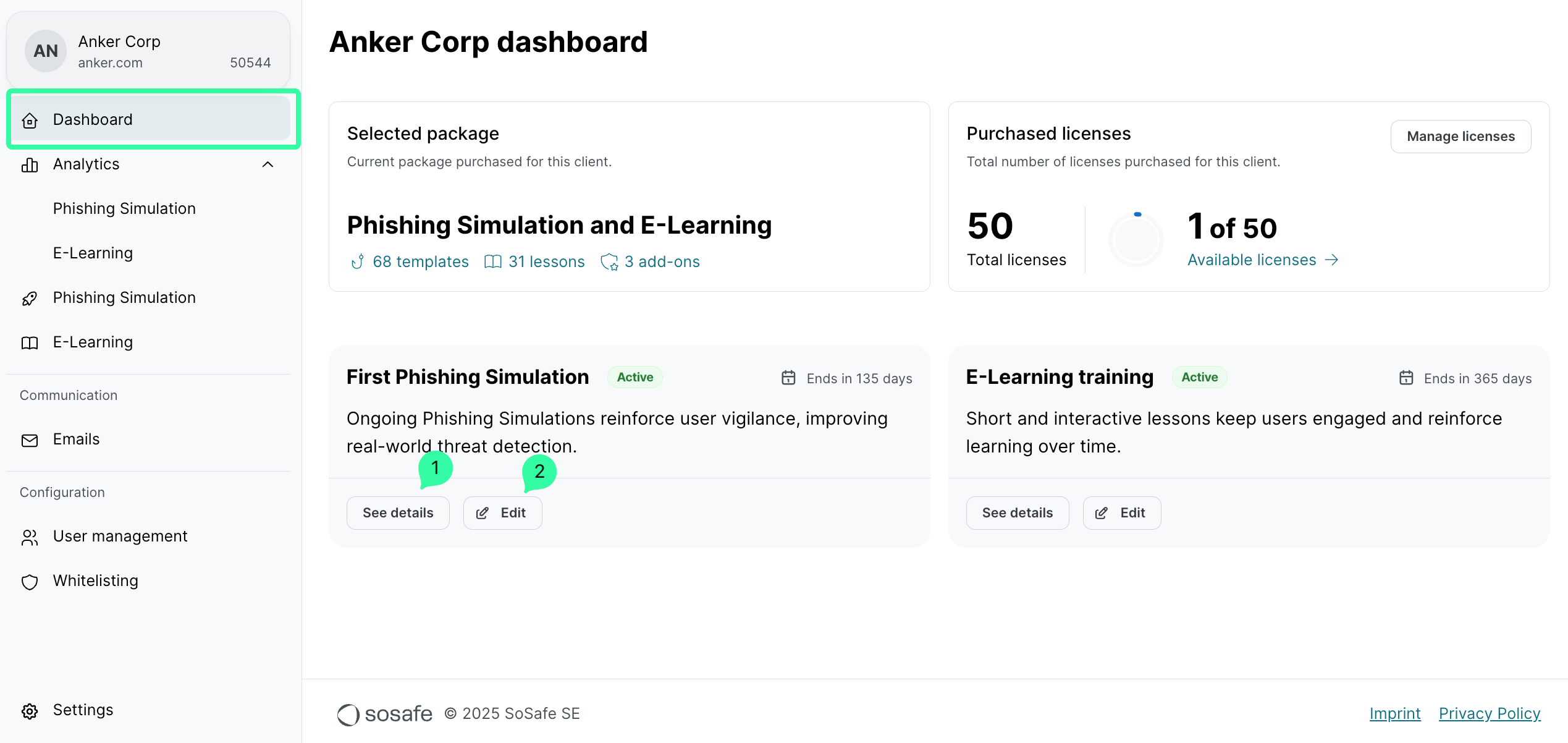Open the Privacy Policy footer link

coord(1489,713)
